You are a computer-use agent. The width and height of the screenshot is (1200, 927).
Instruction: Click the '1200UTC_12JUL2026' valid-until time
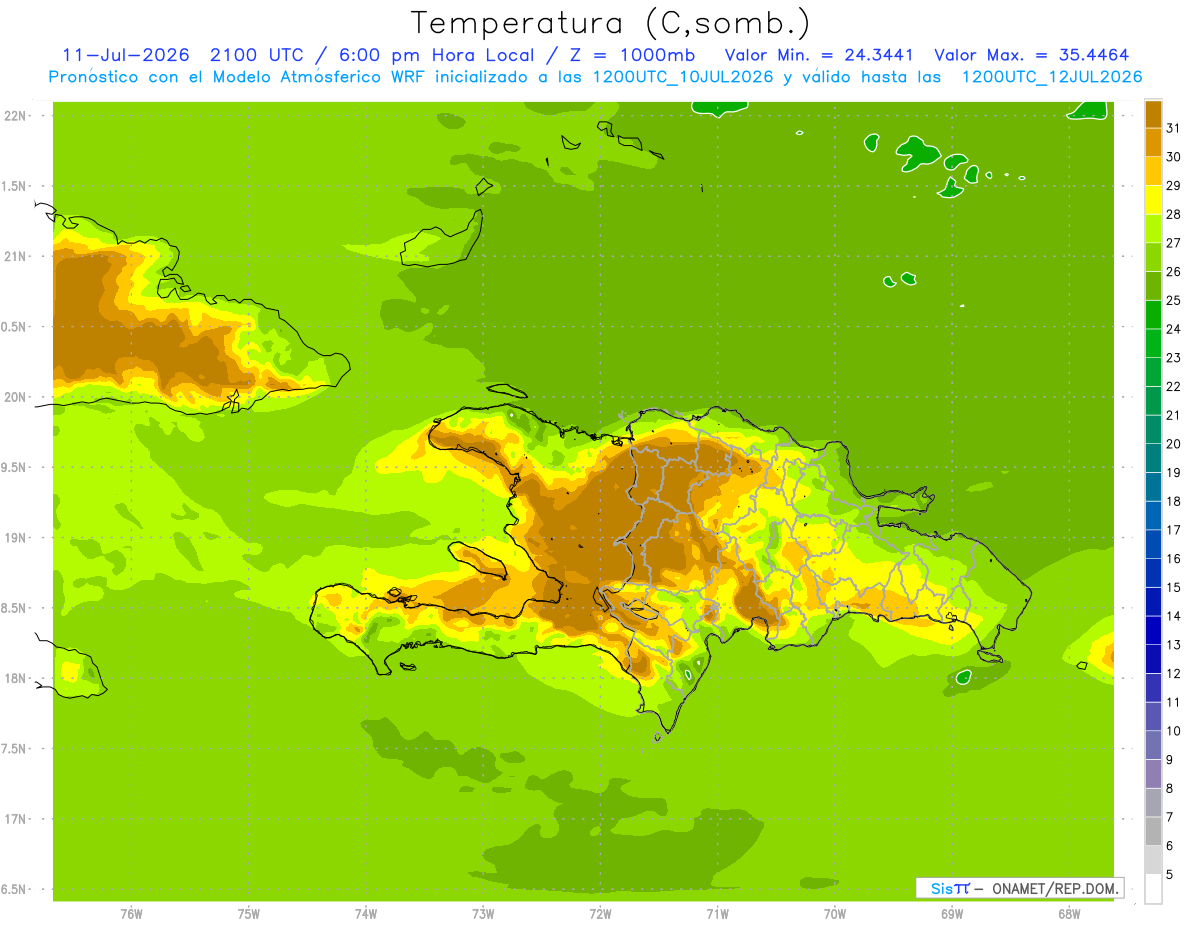coord(1052,77)
